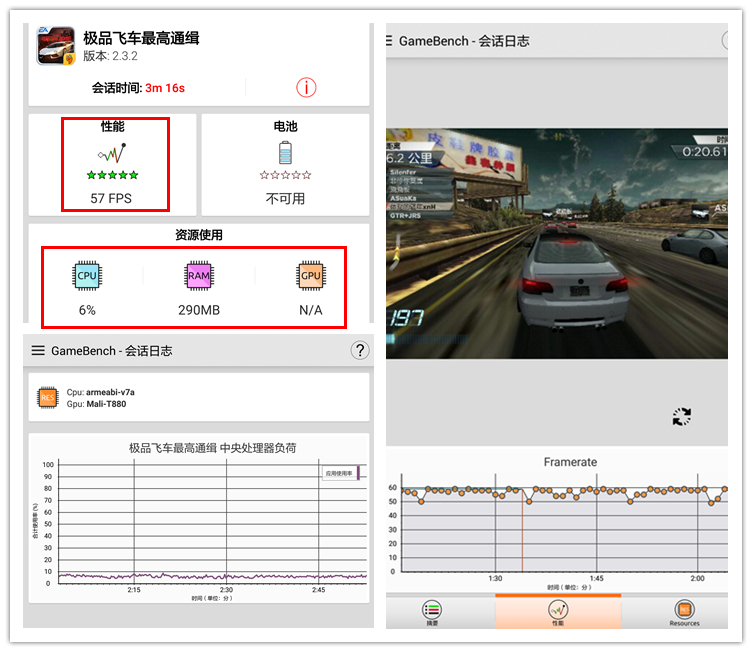Click the 2:45 label on CPU chart axis
This screenshot has width=752, height=652.
coord(318,590)
